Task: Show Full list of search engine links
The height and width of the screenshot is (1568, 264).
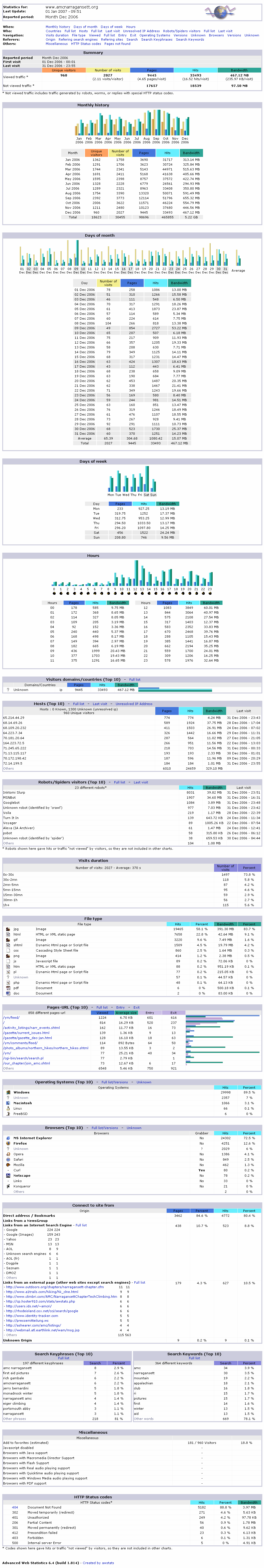Action: 81,1225
